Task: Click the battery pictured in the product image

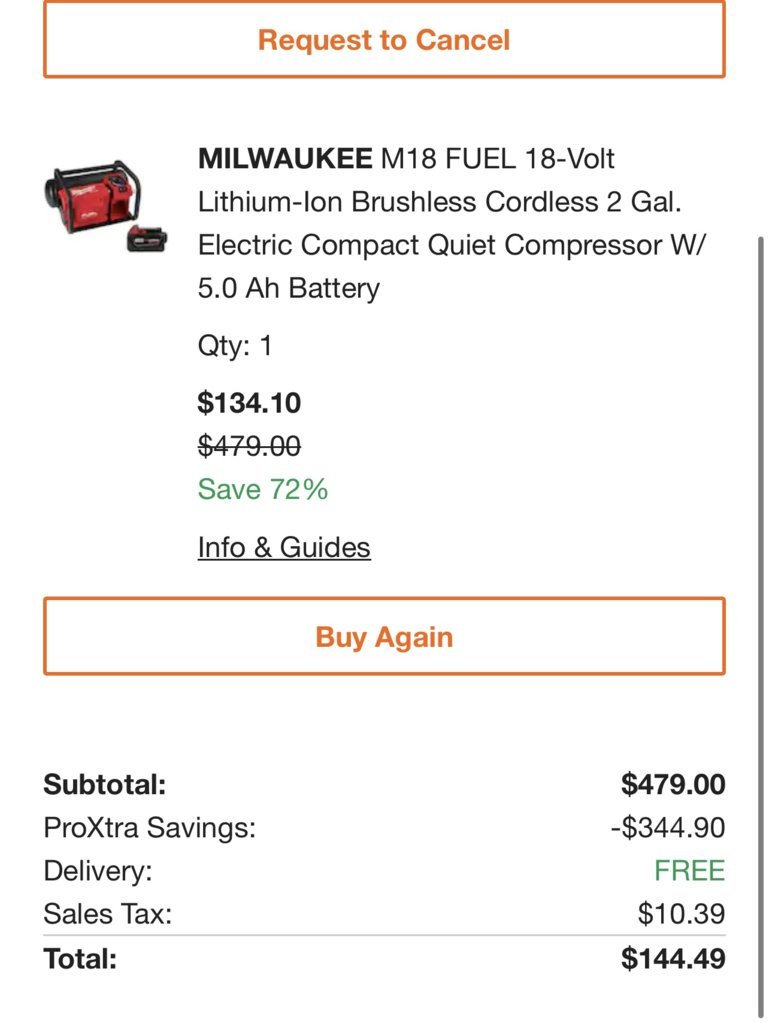Action: 147,239
